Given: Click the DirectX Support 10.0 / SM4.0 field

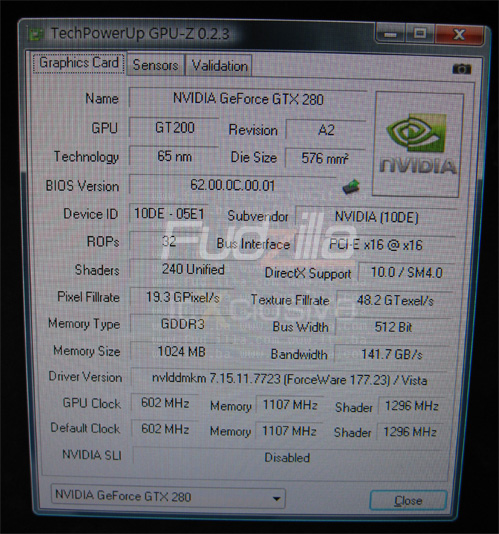Looking at the screenshot, I should (406, 273).
